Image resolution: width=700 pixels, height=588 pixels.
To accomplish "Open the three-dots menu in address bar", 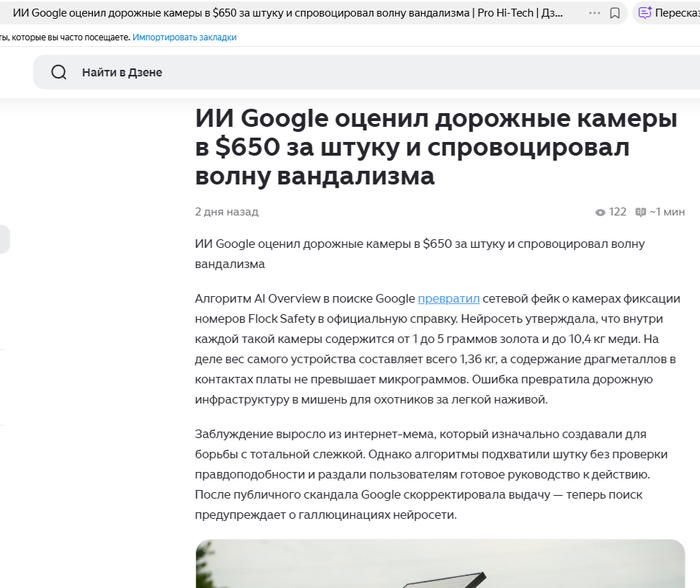I will (x=594, y=13).
